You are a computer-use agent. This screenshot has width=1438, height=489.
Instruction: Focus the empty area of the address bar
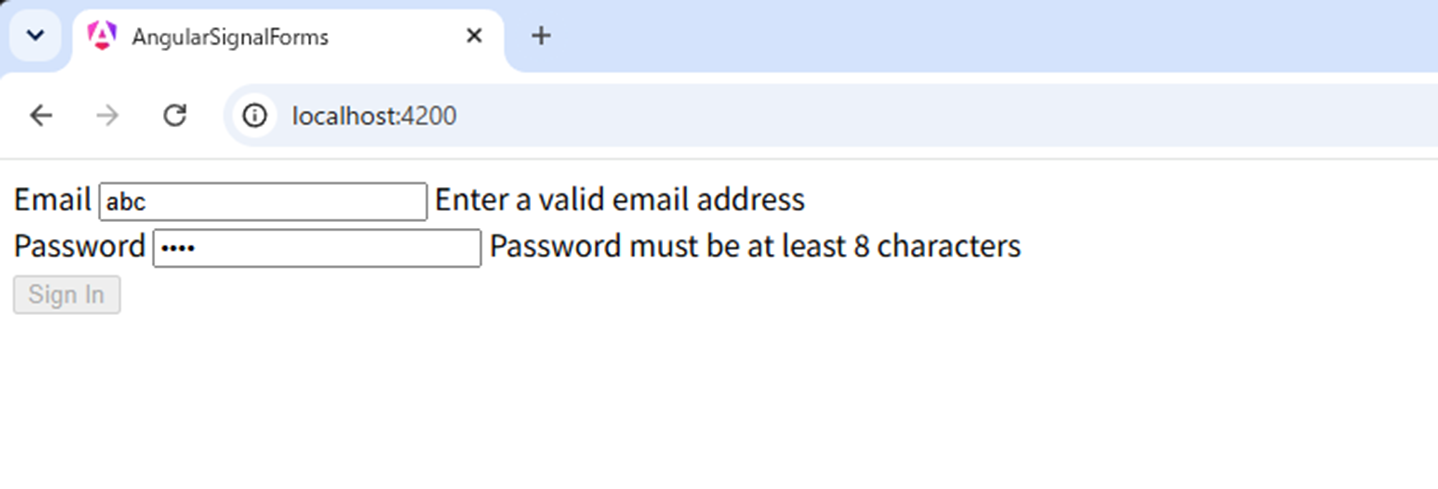pos(940,116)
